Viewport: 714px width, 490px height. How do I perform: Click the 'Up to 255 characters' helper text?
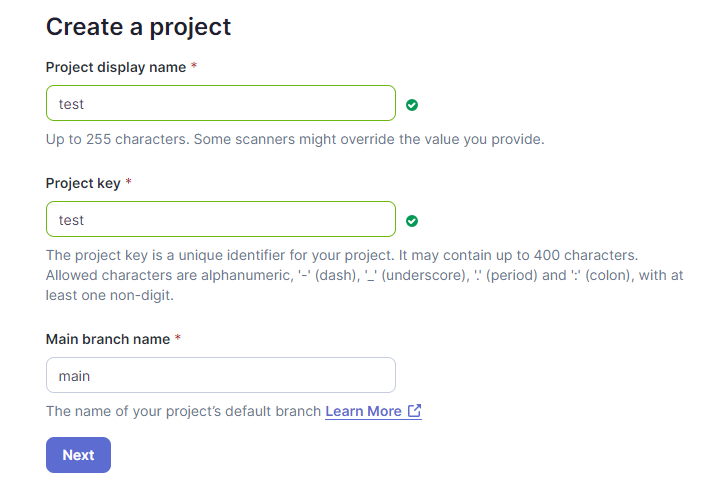coord(295,139)
